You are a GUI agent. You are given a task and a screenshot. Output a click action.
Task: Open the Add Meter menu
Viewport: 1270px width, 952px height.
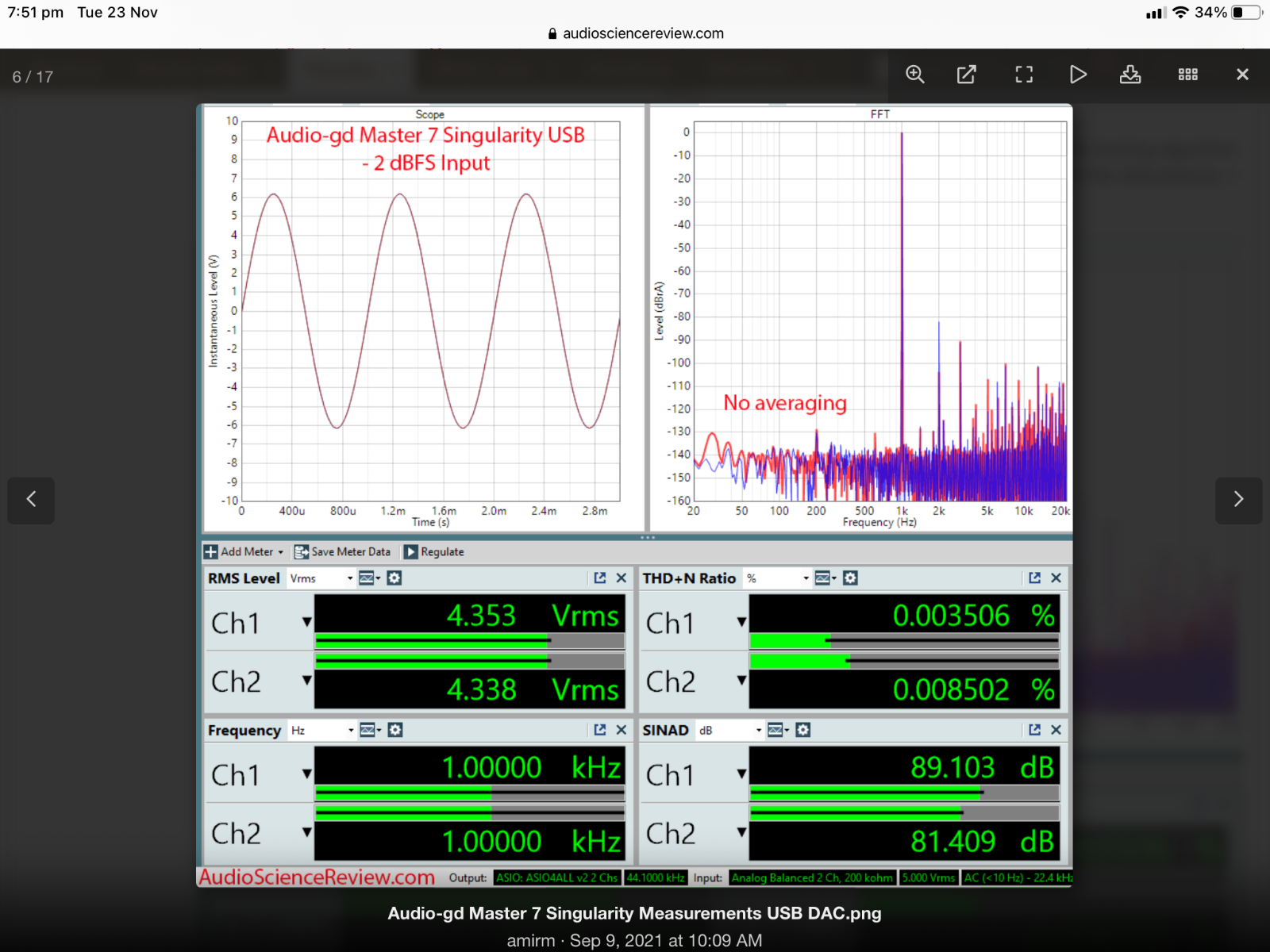pyautogui.click(x=244, y=552)
